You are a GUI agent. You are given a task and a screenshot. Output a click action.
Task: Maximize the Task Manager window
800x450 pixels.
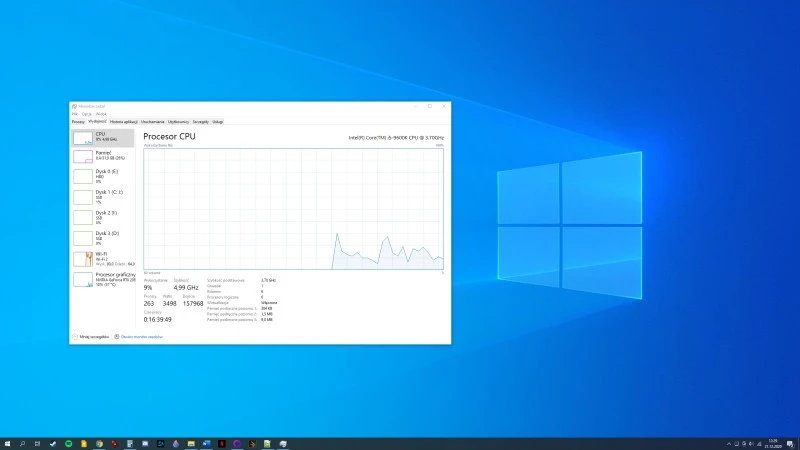(x=430, y=106)
